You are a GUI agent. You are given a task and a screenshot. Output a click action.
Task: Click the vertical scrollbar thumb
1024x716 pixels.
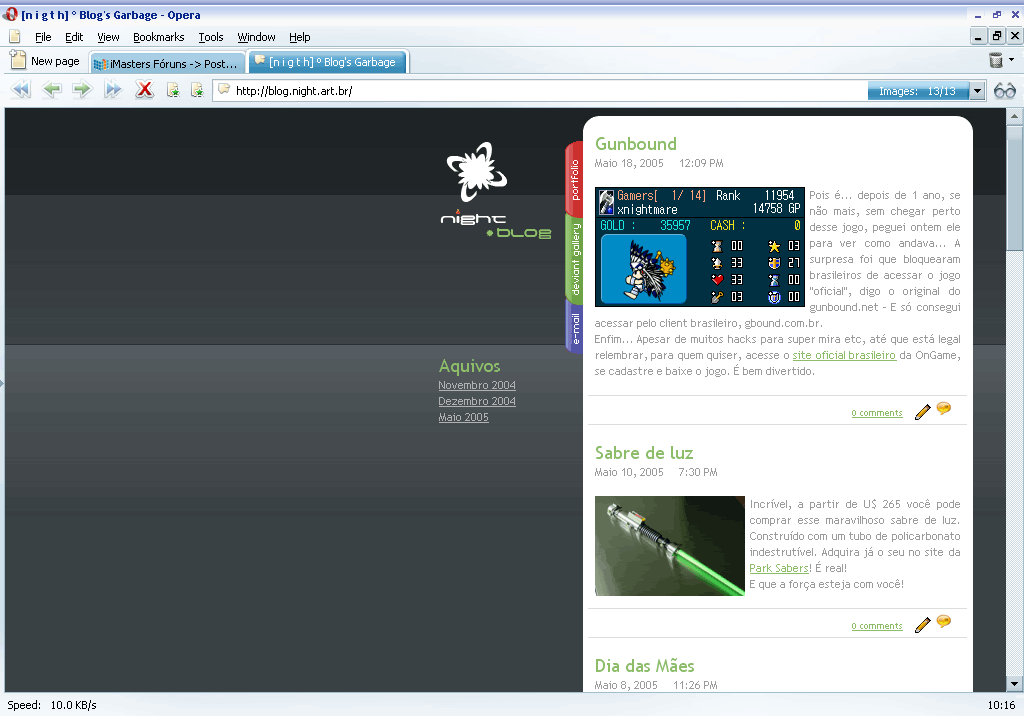[1014, 188]
